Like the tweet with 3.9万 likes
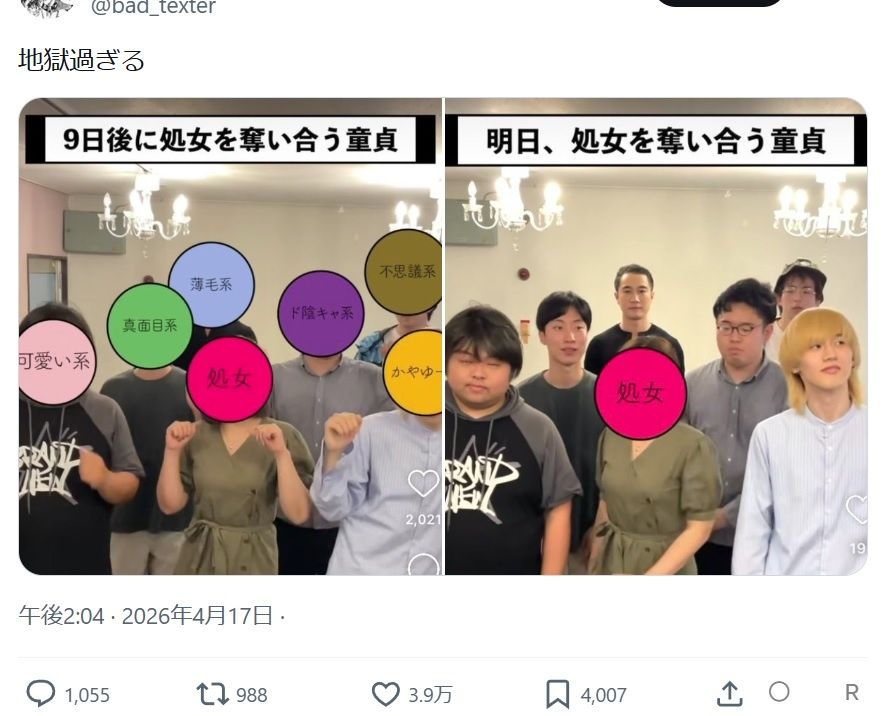The image size is (883, 716). pos(386,694)
